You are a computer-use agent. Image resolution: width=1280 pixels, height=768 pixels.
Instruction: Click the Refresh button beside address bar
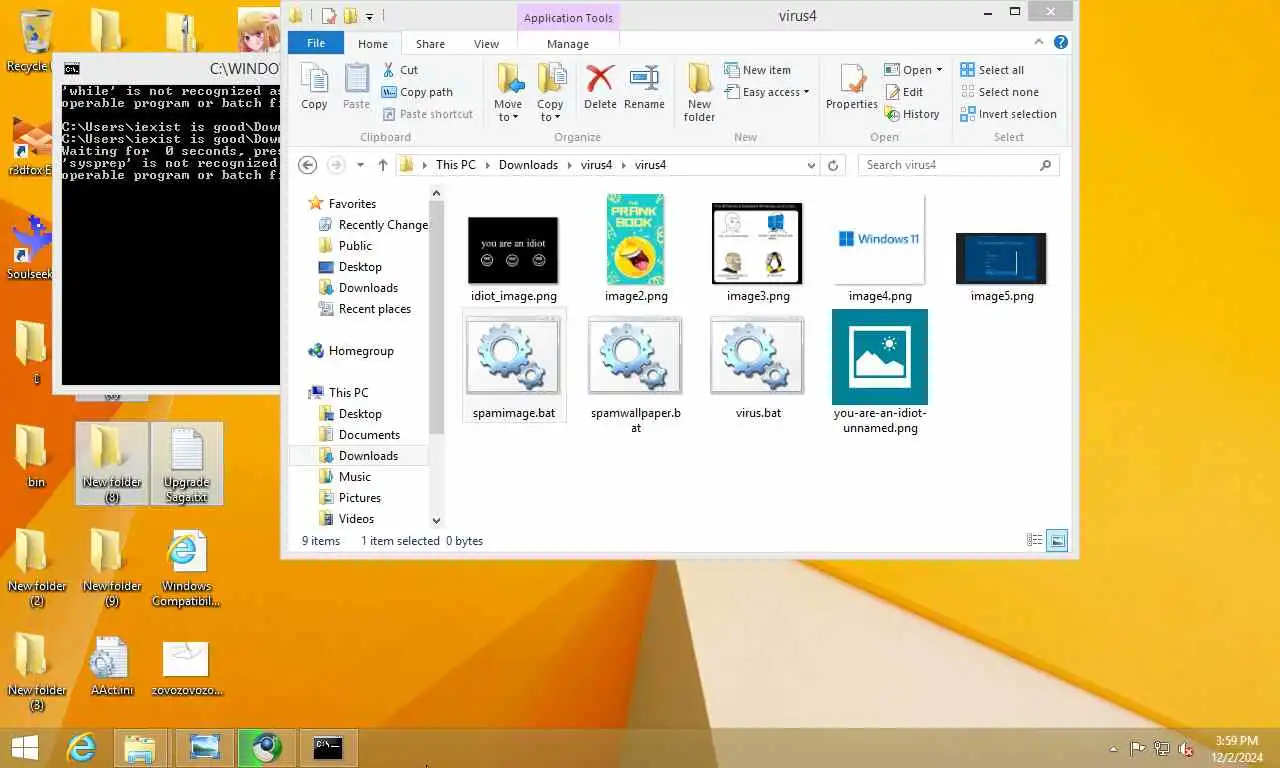click(x=833, y=165)
